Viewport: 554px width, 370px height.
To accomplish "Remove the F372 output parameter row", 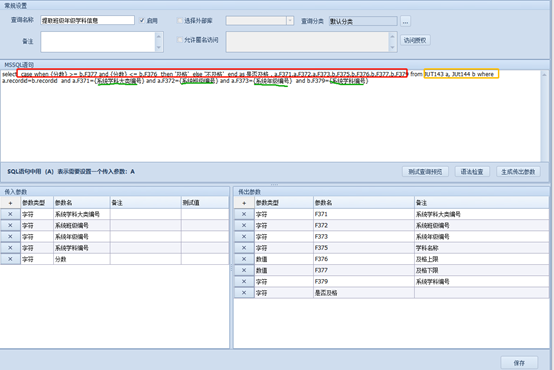I will [x=244, y=225].
